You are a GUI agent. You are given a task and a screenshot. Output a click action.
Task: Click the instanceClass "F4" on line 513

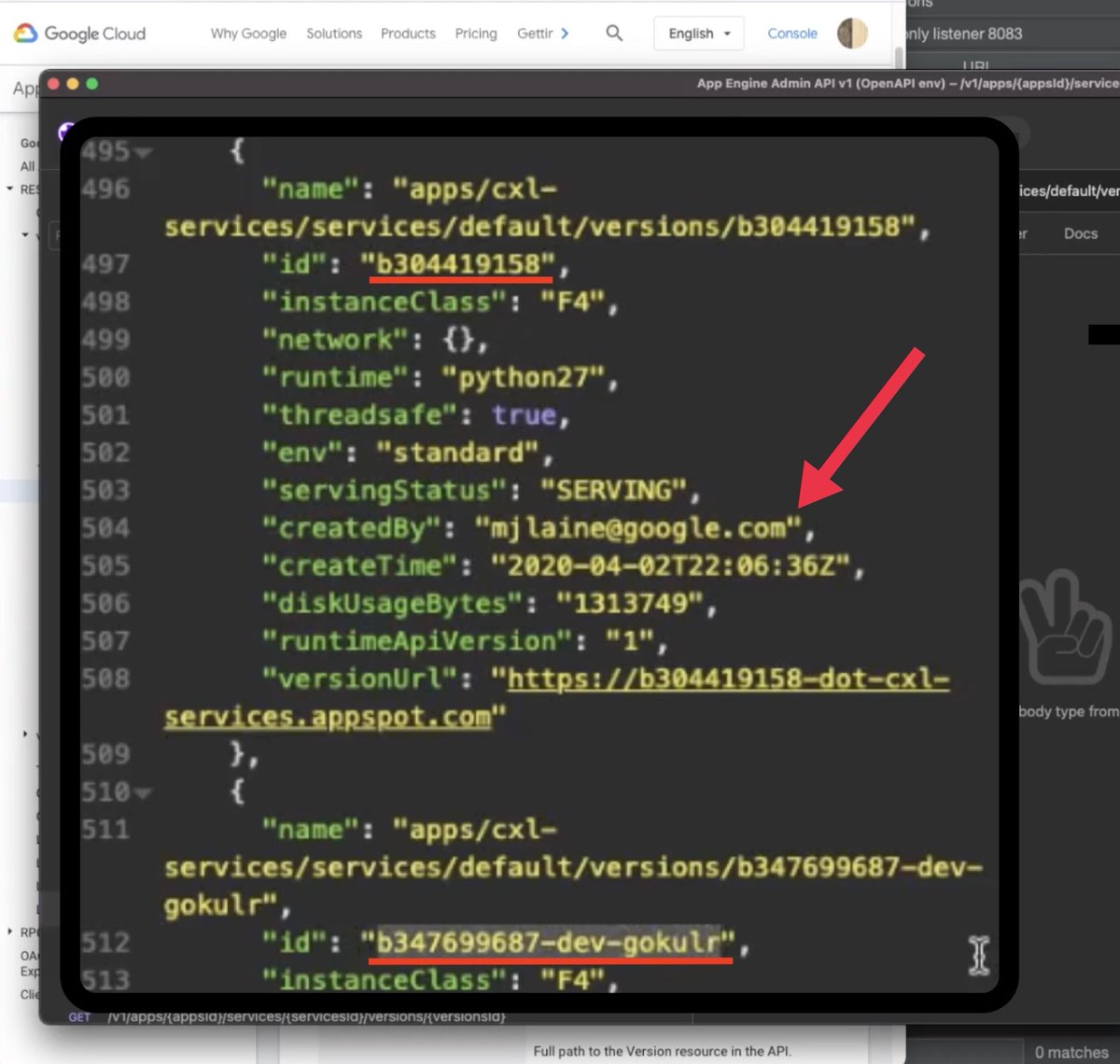[573, 980]
